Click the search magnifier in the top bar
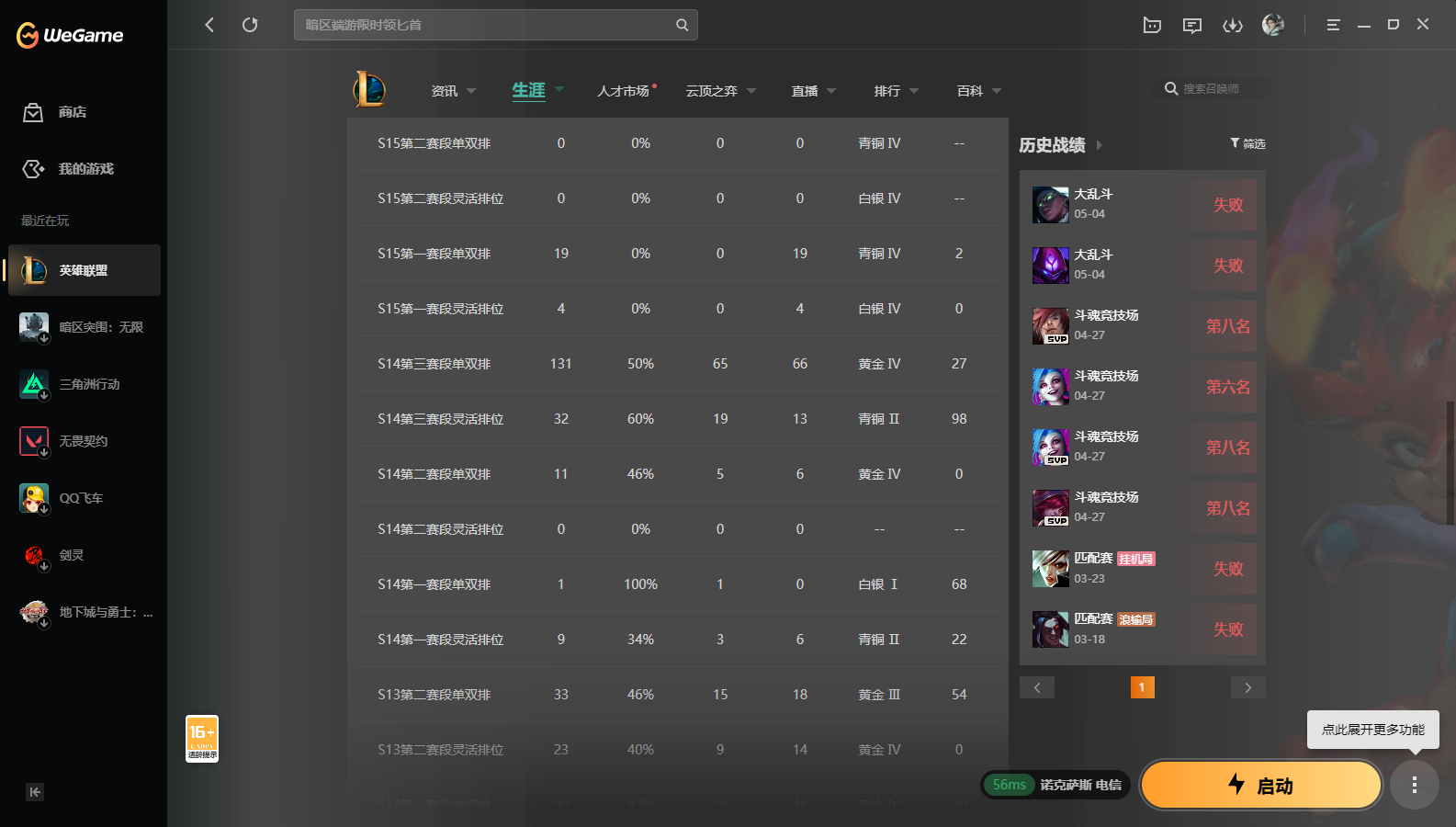1456x827 pixels. (x=682, y=25)
